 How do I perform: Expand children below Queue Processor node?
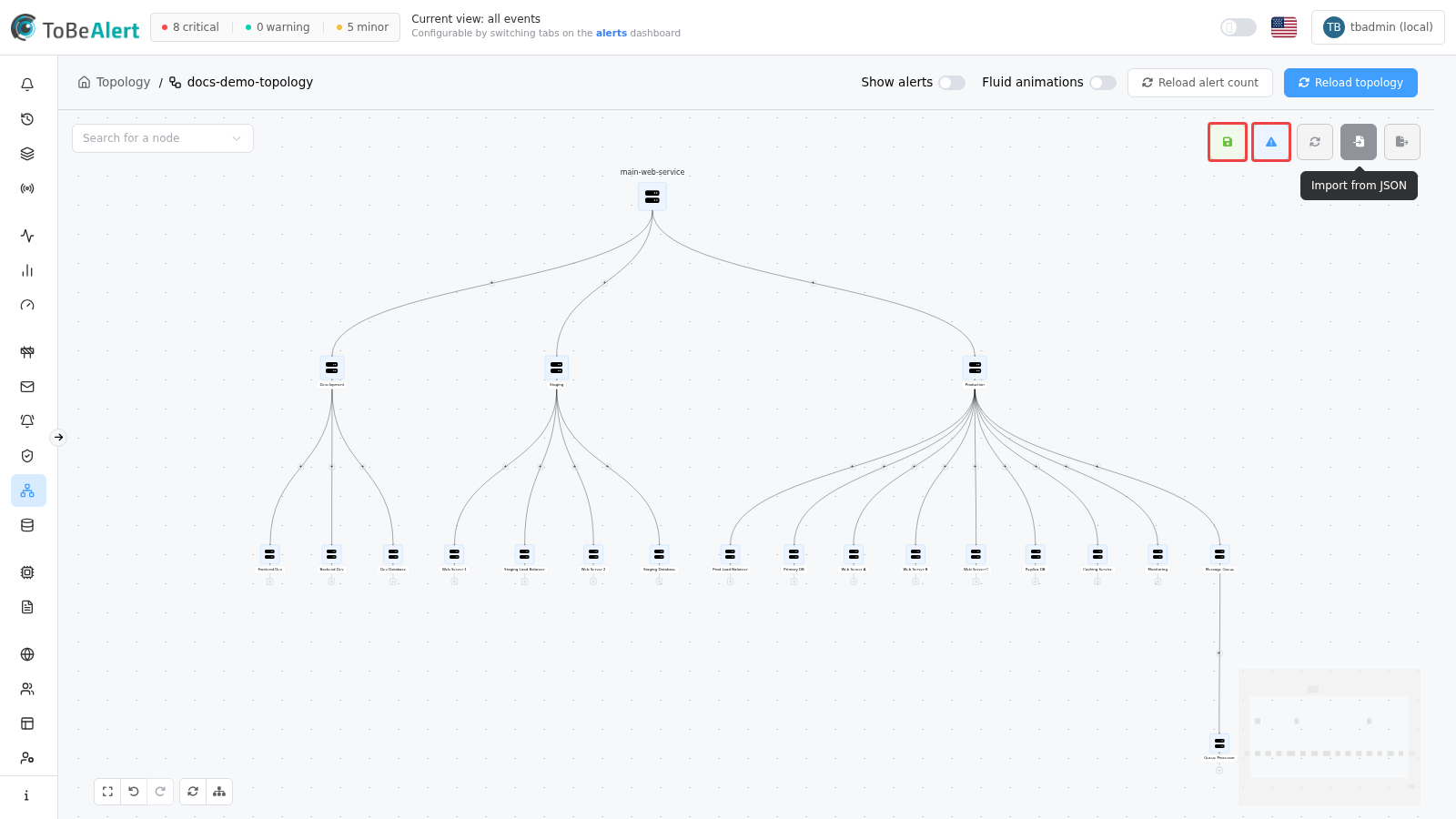1219,770
